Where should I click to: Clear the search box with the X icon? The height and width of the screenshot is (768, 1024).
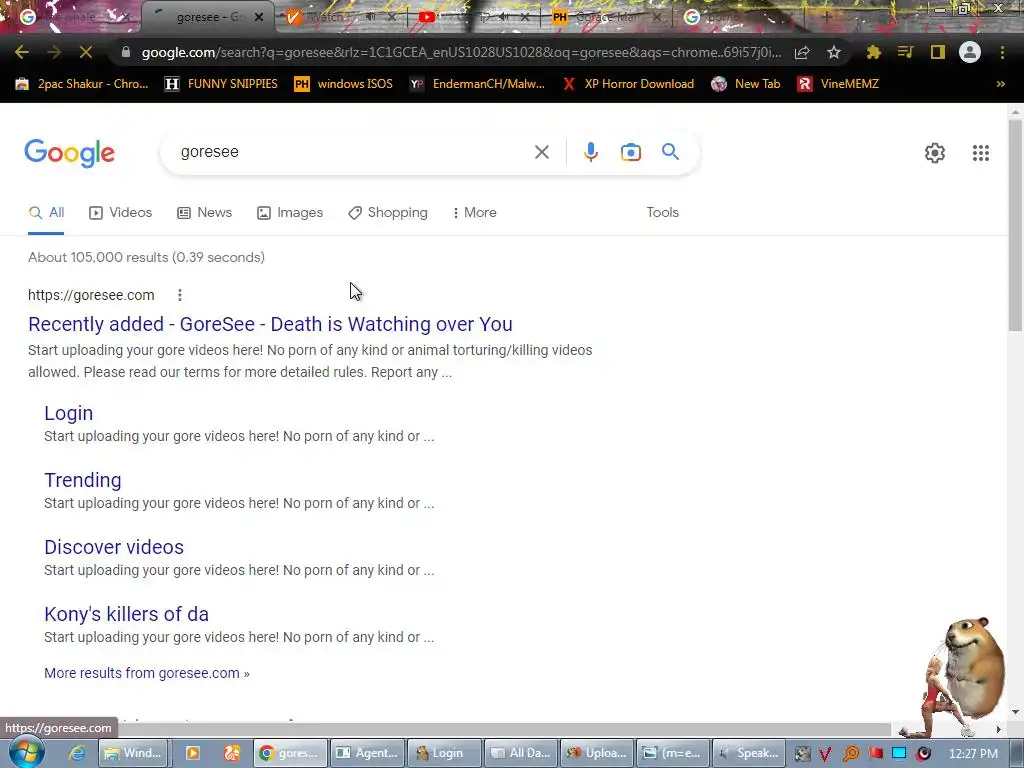pos(541,152)
